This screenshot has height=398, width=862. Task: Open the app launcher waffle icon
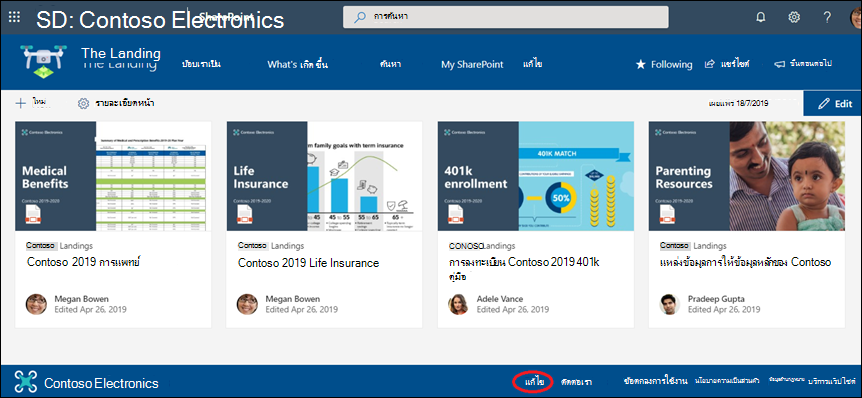15,16
